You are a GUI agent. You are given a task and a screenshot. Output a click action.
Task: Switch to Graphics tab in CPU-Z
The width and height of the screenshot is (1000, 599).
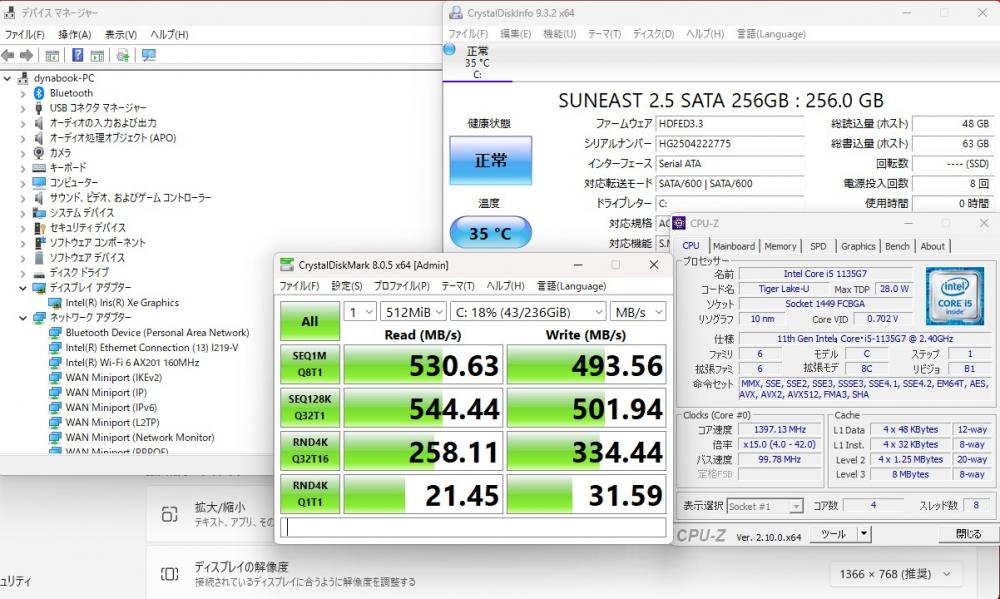(x=858, y=246)
